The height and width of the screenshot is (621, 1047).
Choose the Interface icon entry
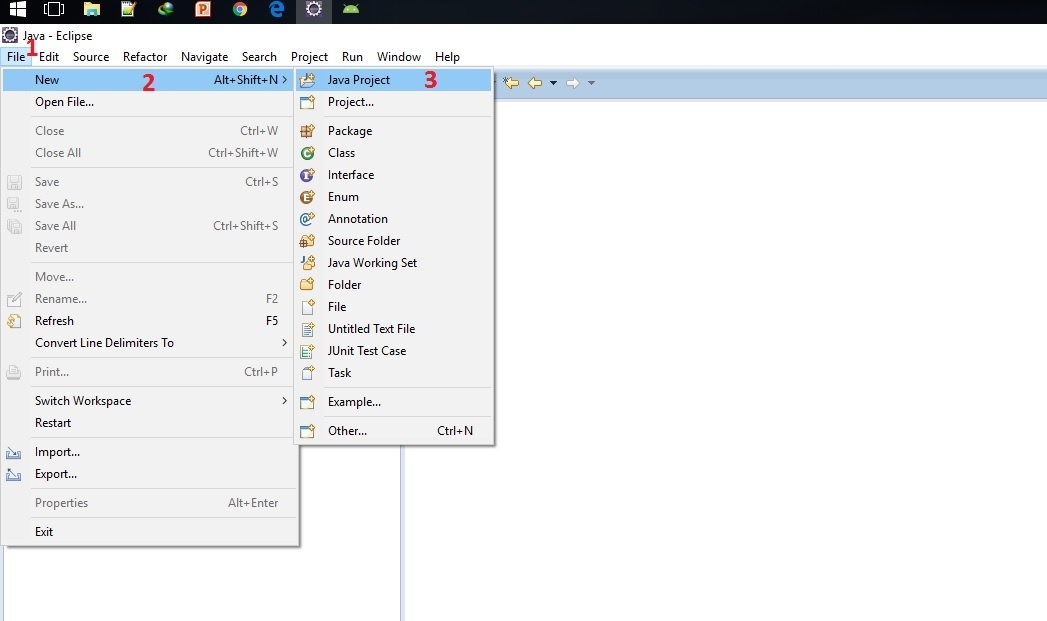click(x=308, y=175)
